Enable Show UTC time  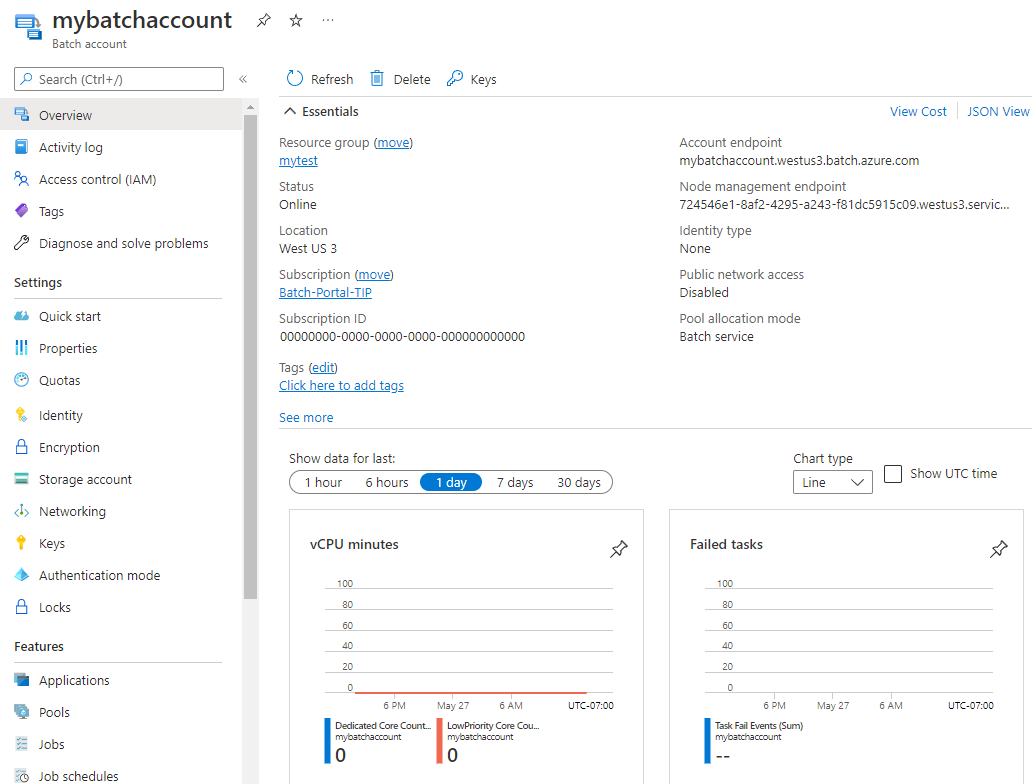coord(892,474)
